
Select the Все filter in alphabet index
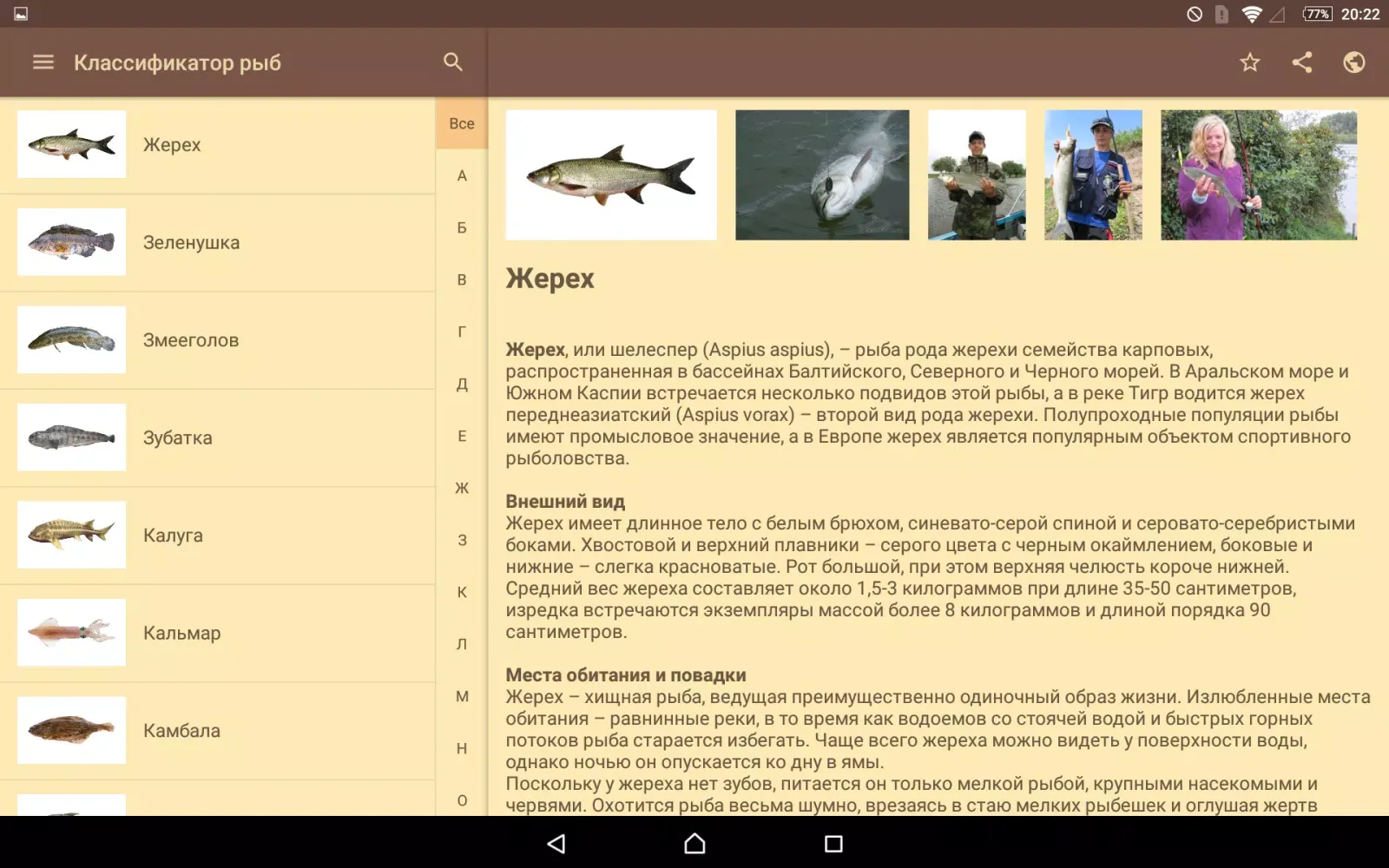click(462, 123)
